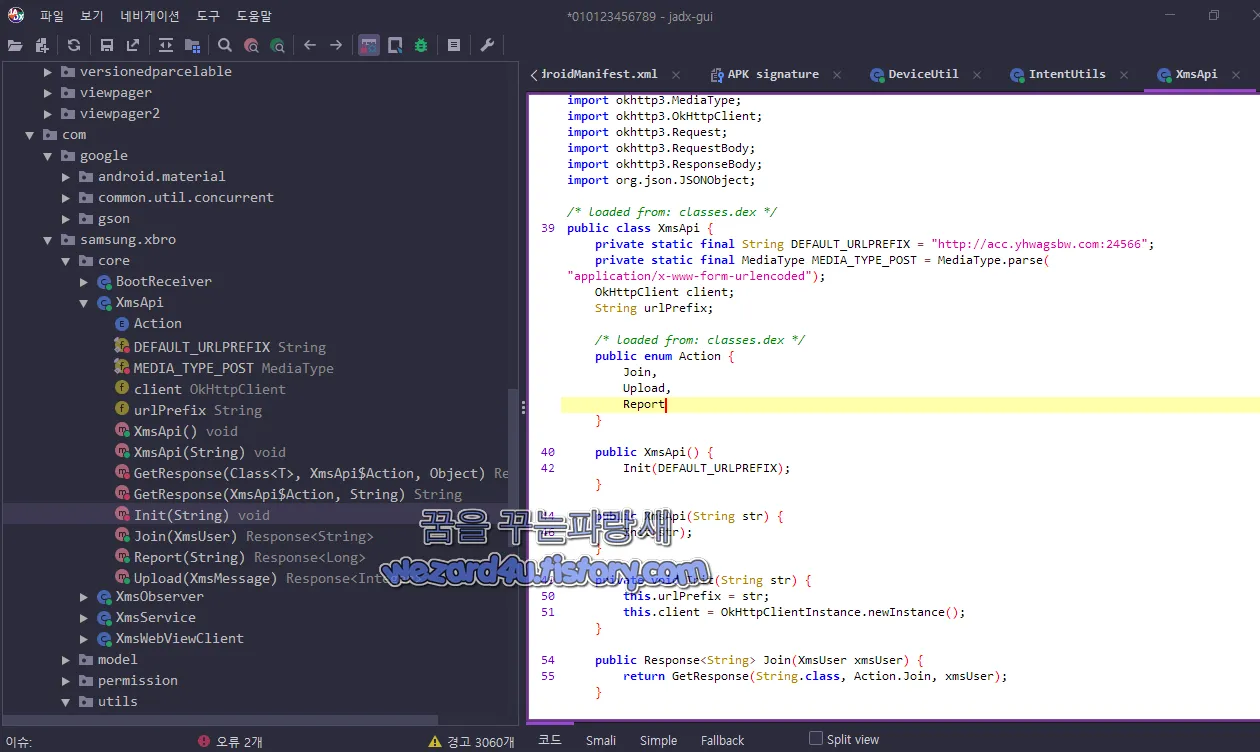
Task: Click the Quark engine toolbar icon
Action: 395,45
